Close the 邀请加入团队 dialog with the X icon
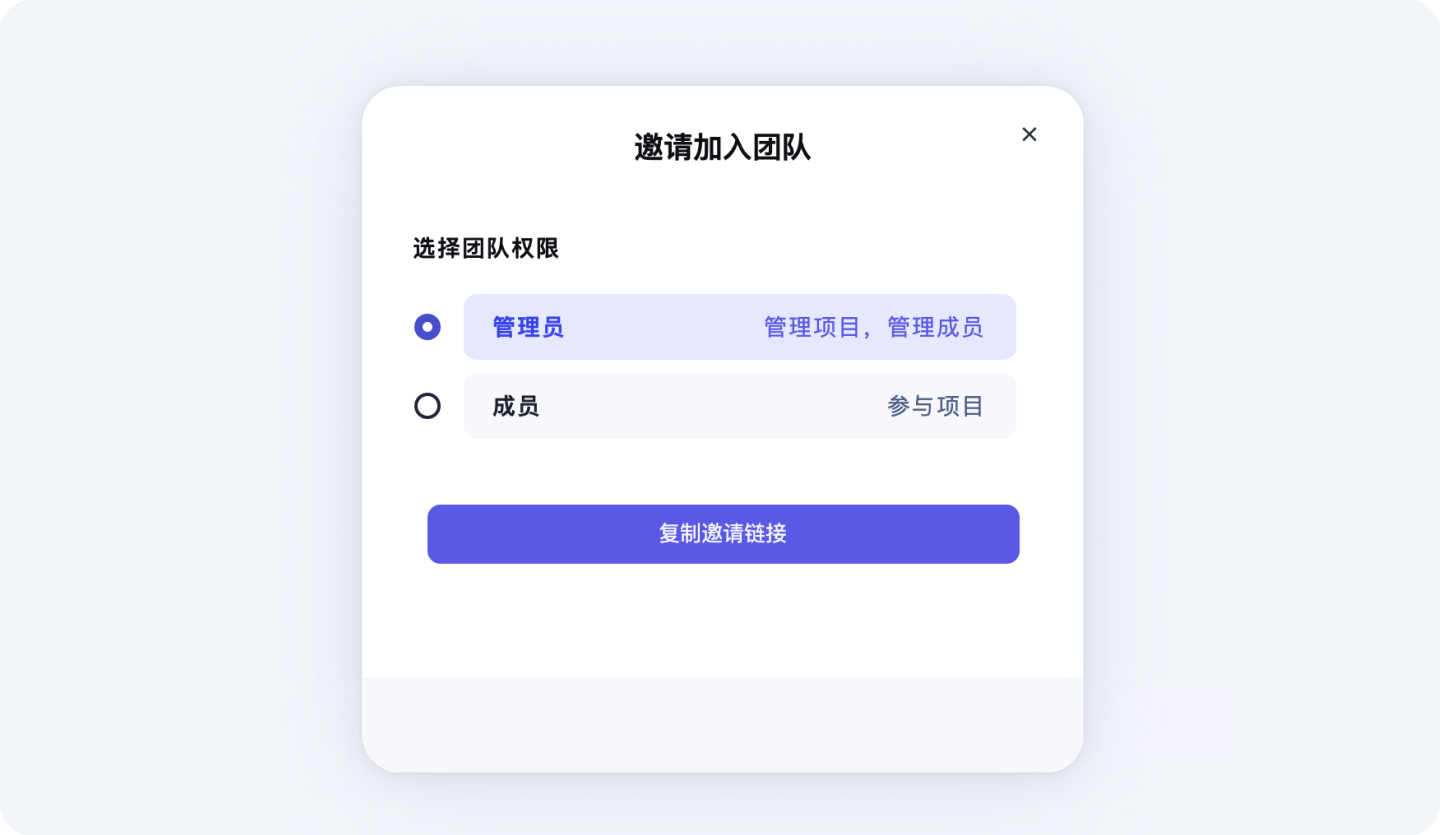This screenshot has height=835, width=1440. (x=1029, y=134)
